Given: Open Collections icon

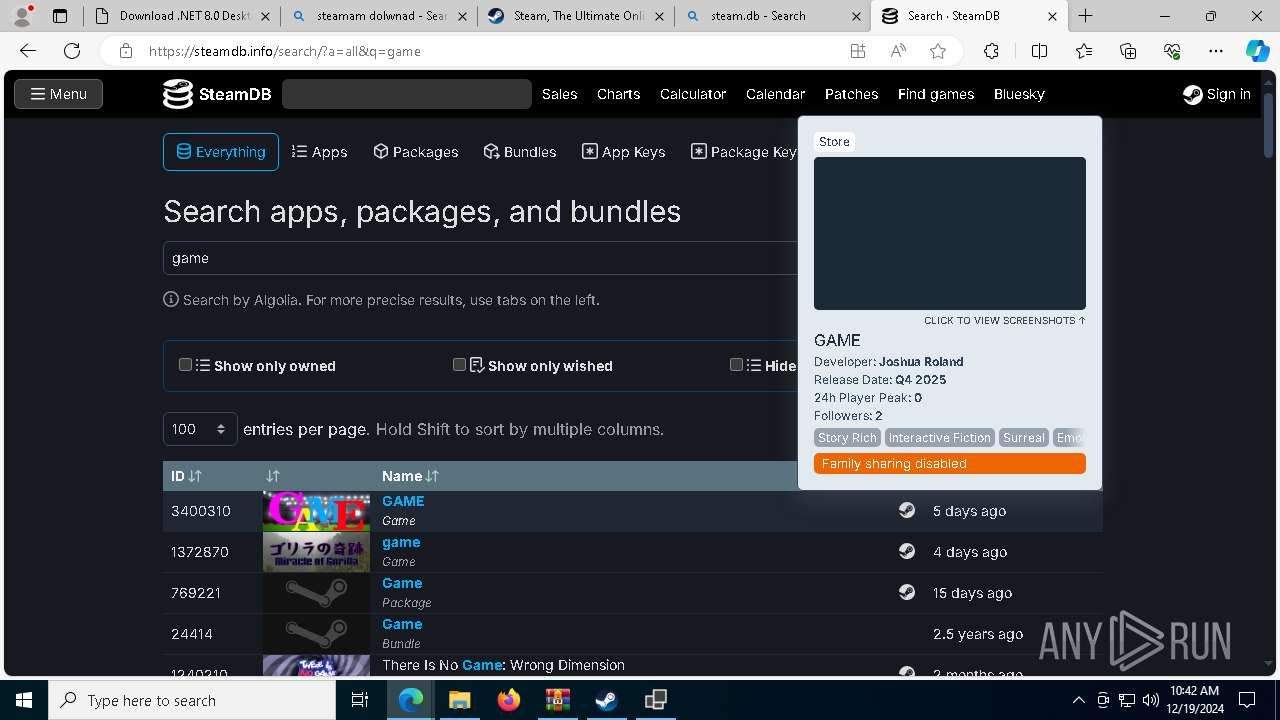Looking at the screenshot, I should coord(1128,51).
